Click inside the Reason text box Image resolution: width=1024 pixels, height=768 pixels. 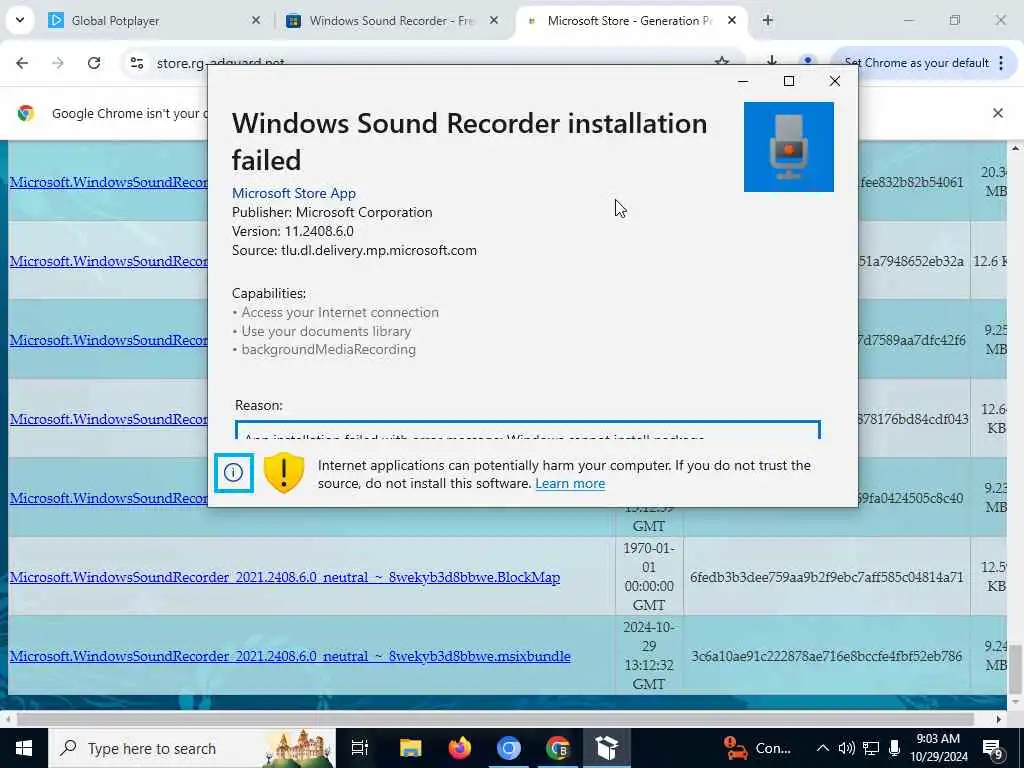(528, 430)
